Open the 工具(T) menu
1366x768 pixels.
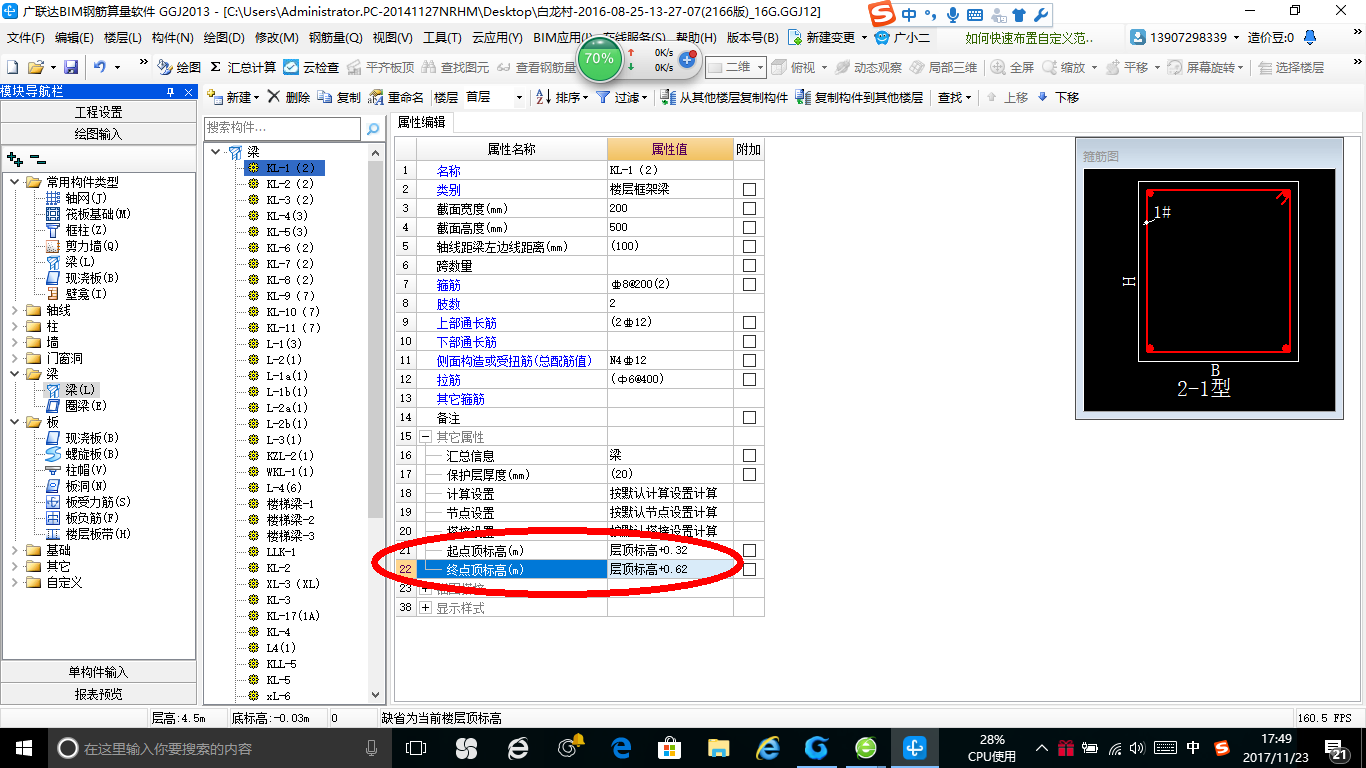click(442, 37)
